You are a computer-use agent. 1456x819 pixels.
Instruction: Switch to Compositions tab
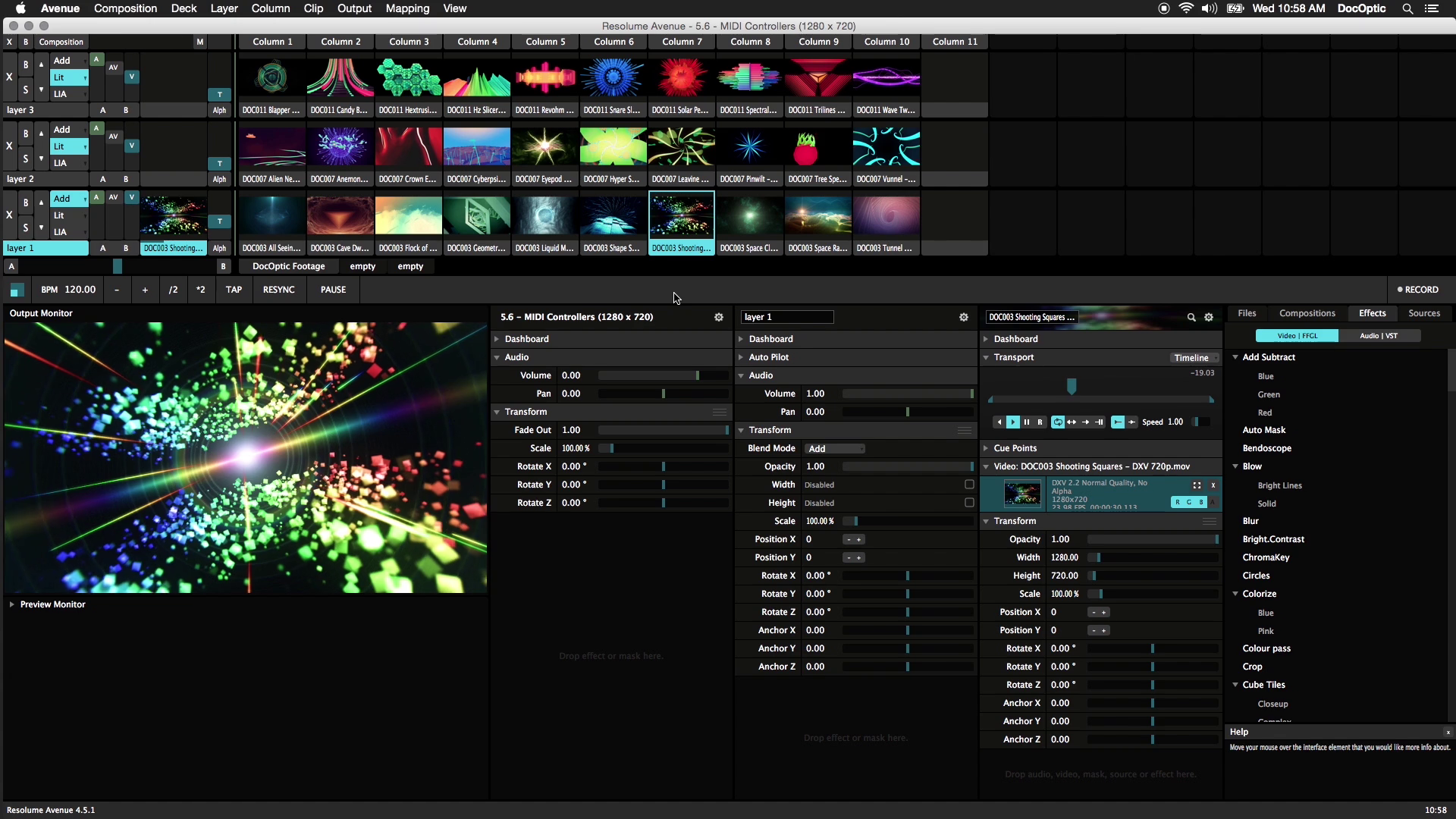(x=1307, y=313)
